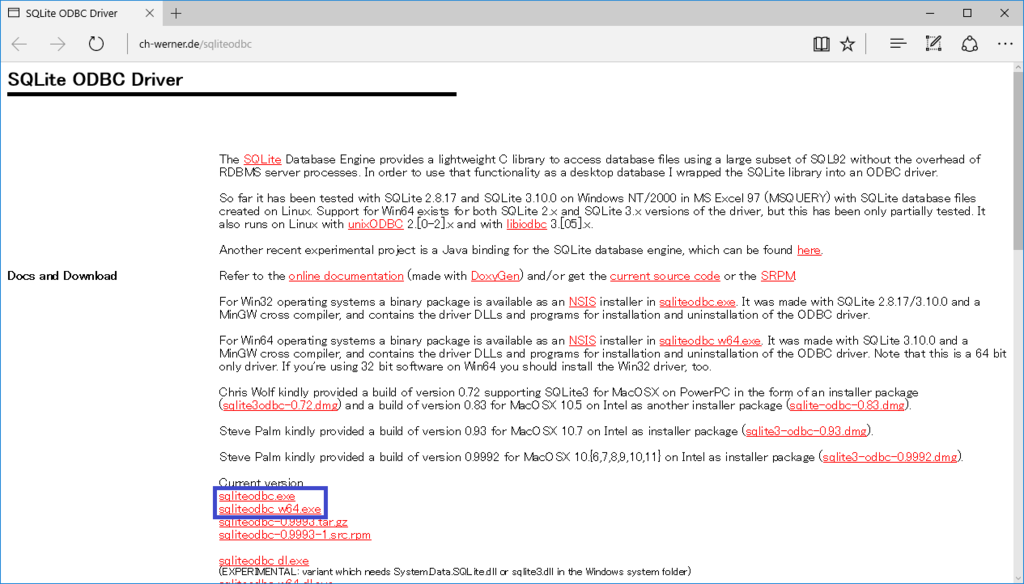The width and height of the screenshot is (1024, 584).
Task: Click sqliteodbc.exe link in Win32 paragraph
Action: (x=697, y=302)
